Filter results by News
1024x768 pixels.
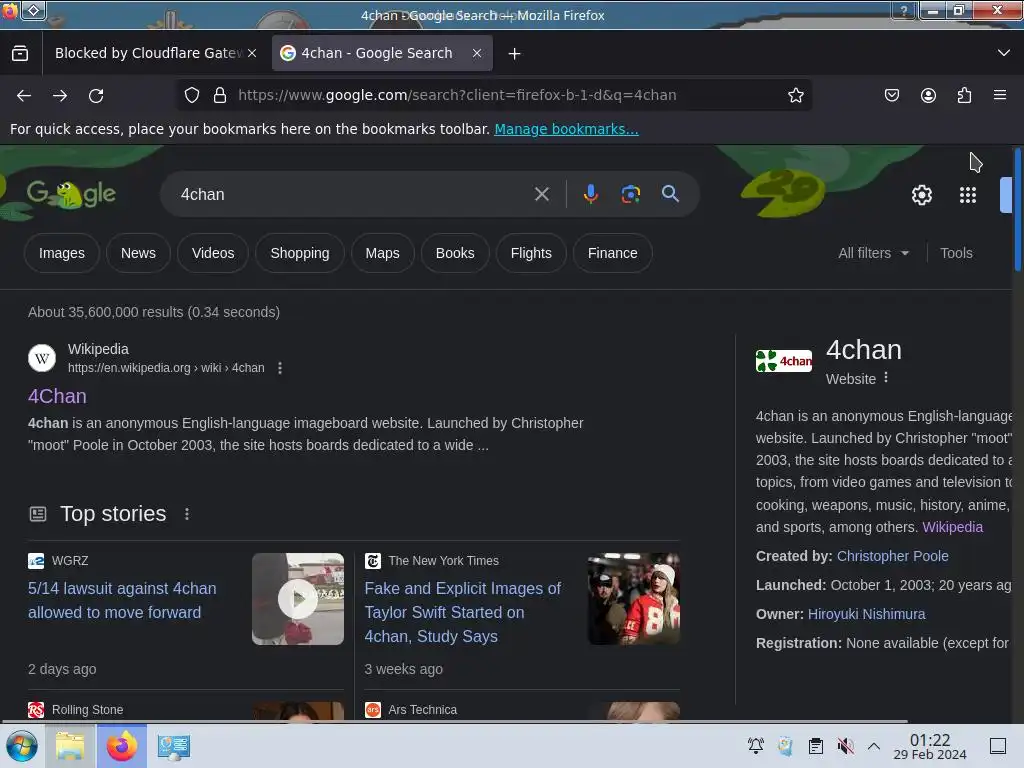138,253
